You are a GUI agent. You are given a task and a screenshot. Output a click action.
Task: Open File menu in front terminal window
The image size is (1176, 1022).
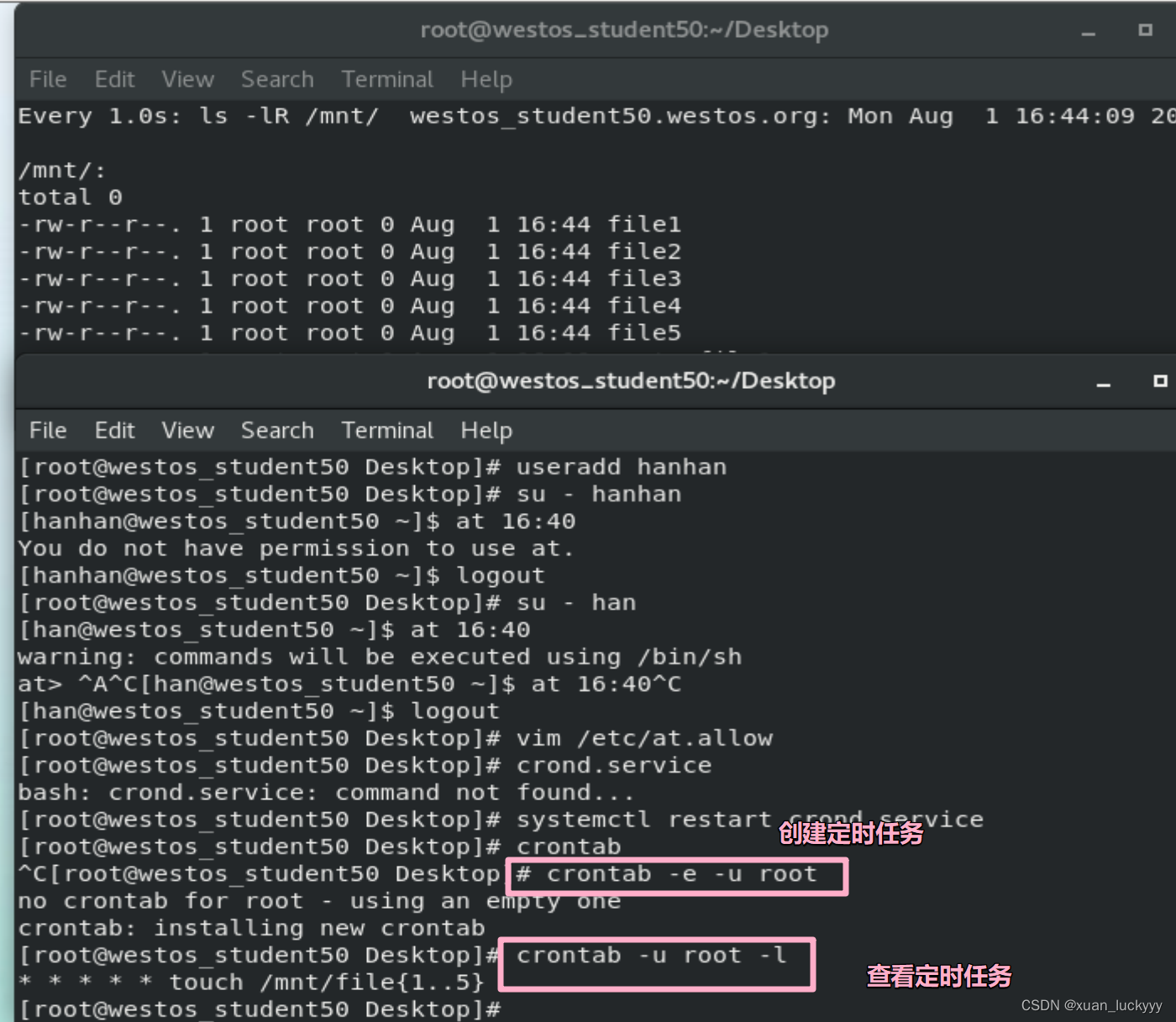tap(48, 430)
